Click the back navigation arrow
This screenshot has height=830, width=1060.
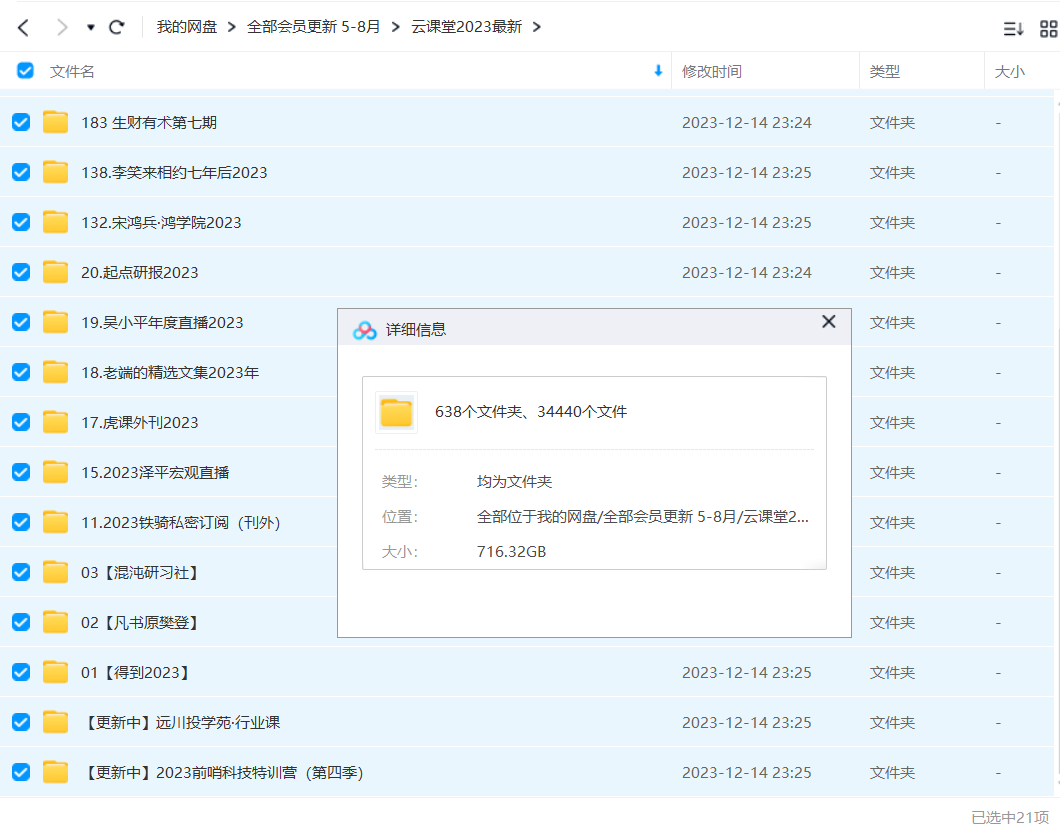23,27
